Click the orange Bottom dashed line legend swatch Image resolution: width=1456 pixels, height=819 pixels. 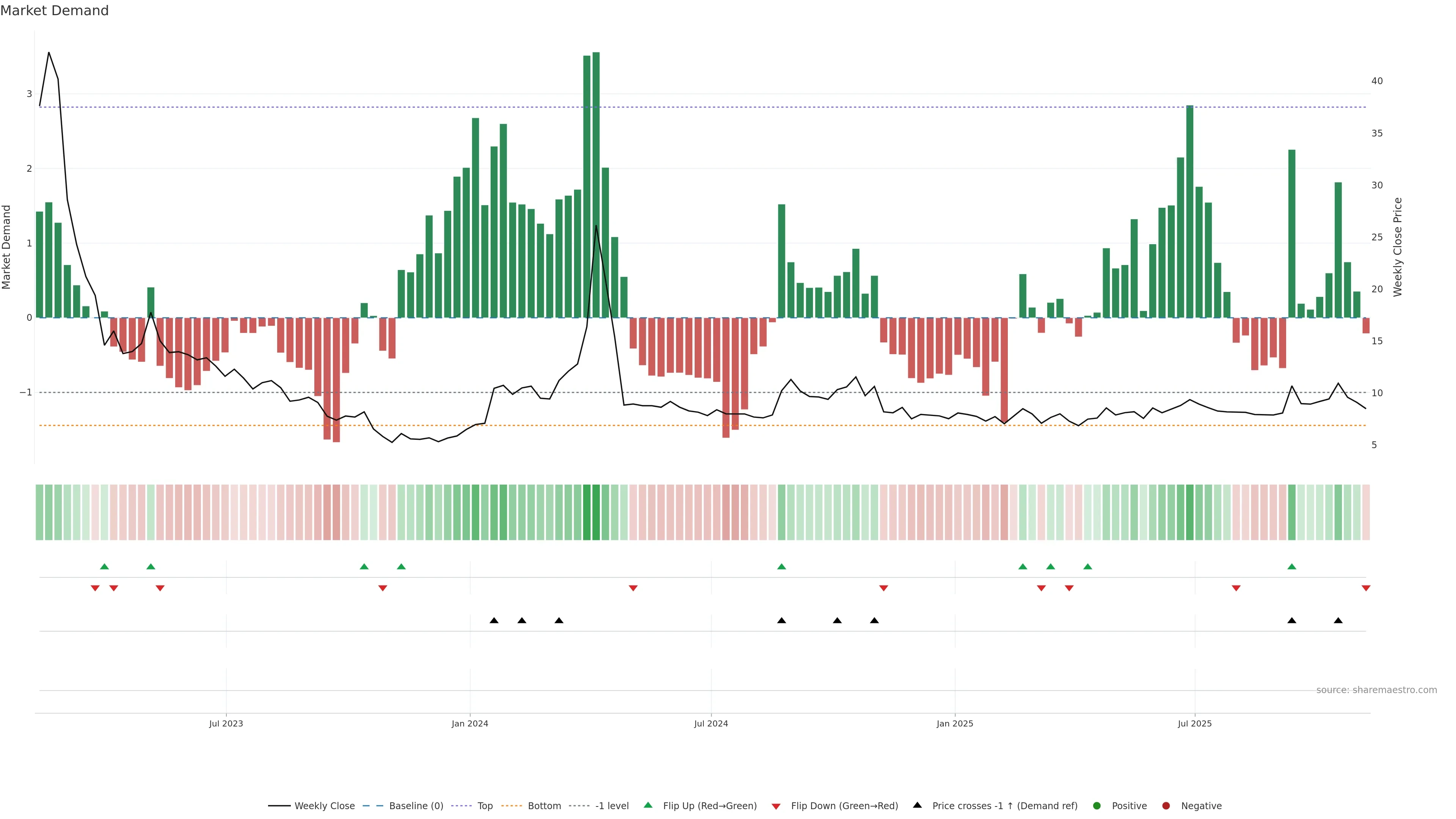point(511,806)
